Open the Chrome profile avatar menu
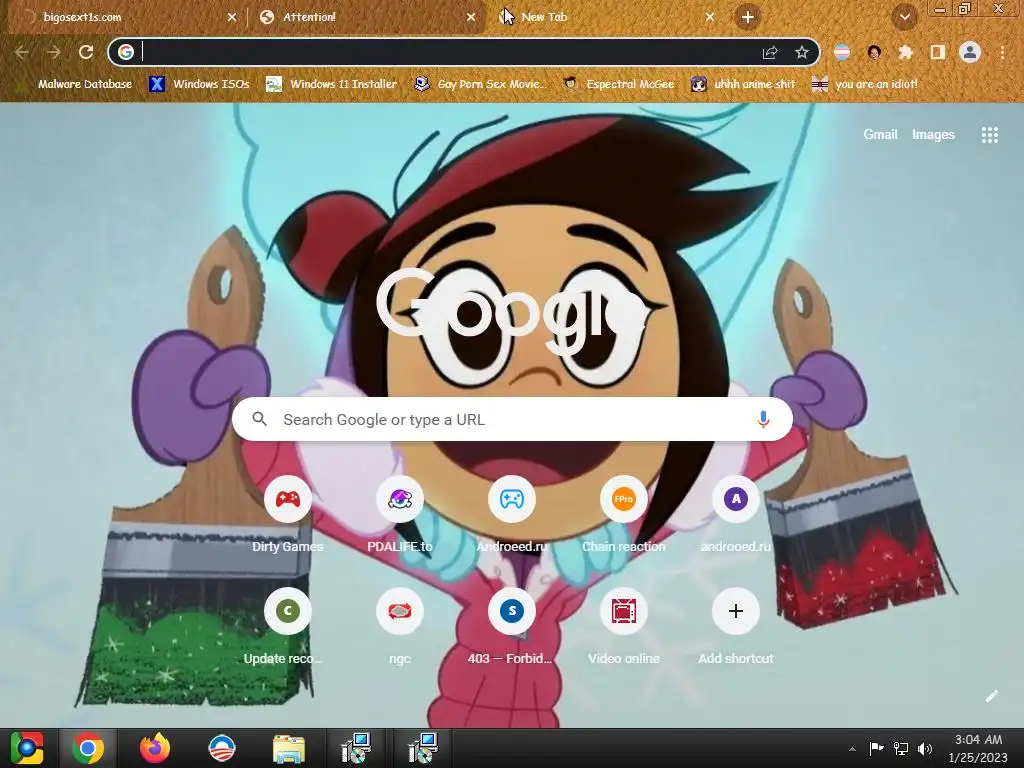This screenshot has width=1024, height=768. coord(970,52)
